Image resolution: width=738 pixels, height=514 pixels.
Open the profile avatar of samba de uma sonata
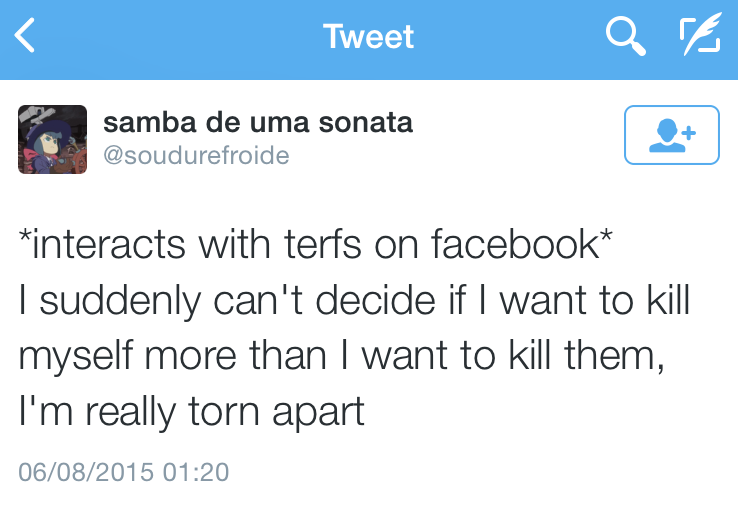click(x=51, y=137)
